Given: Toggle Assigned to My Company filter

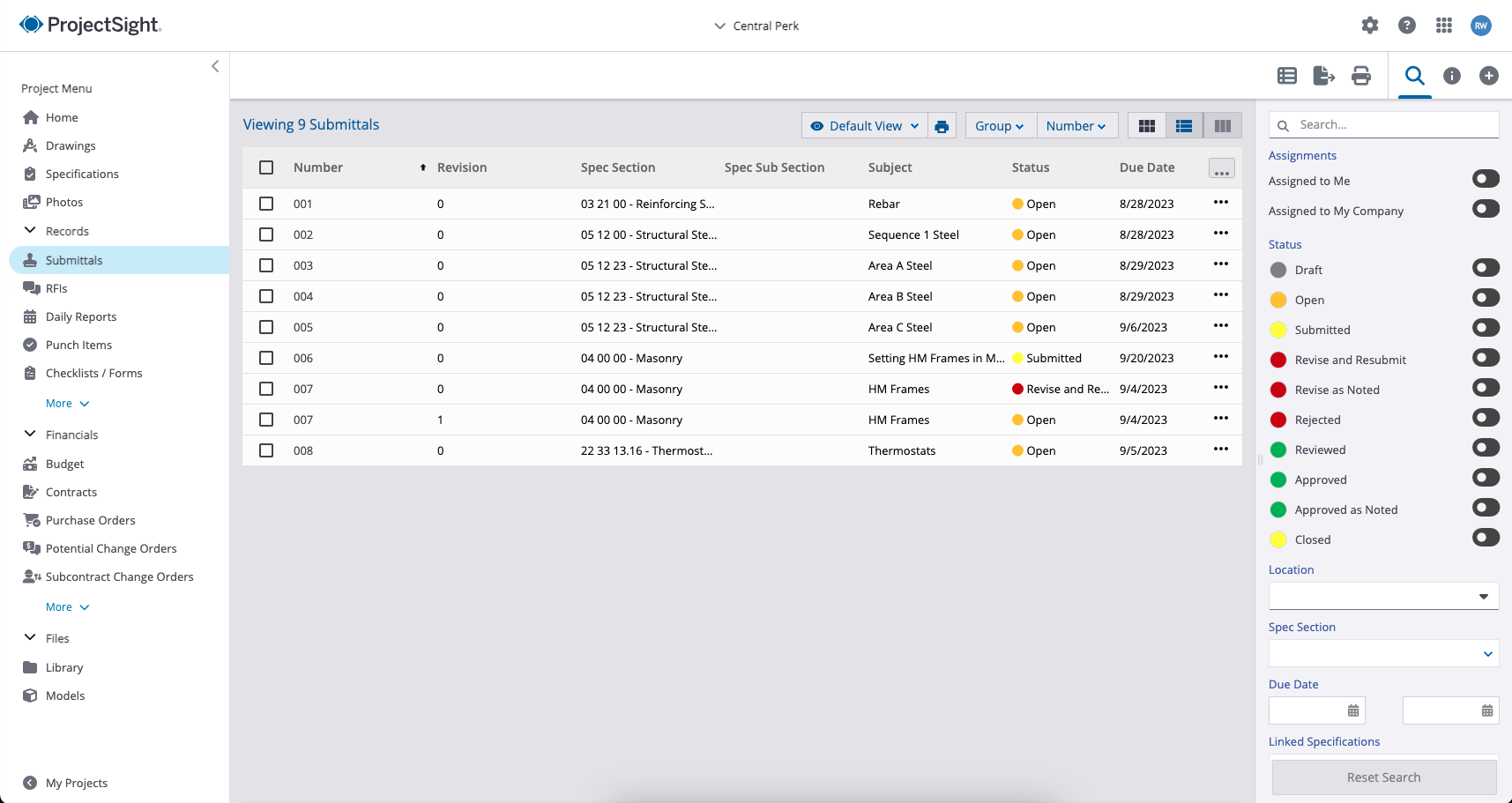Looking at the screenshot, I should 1486,209.
